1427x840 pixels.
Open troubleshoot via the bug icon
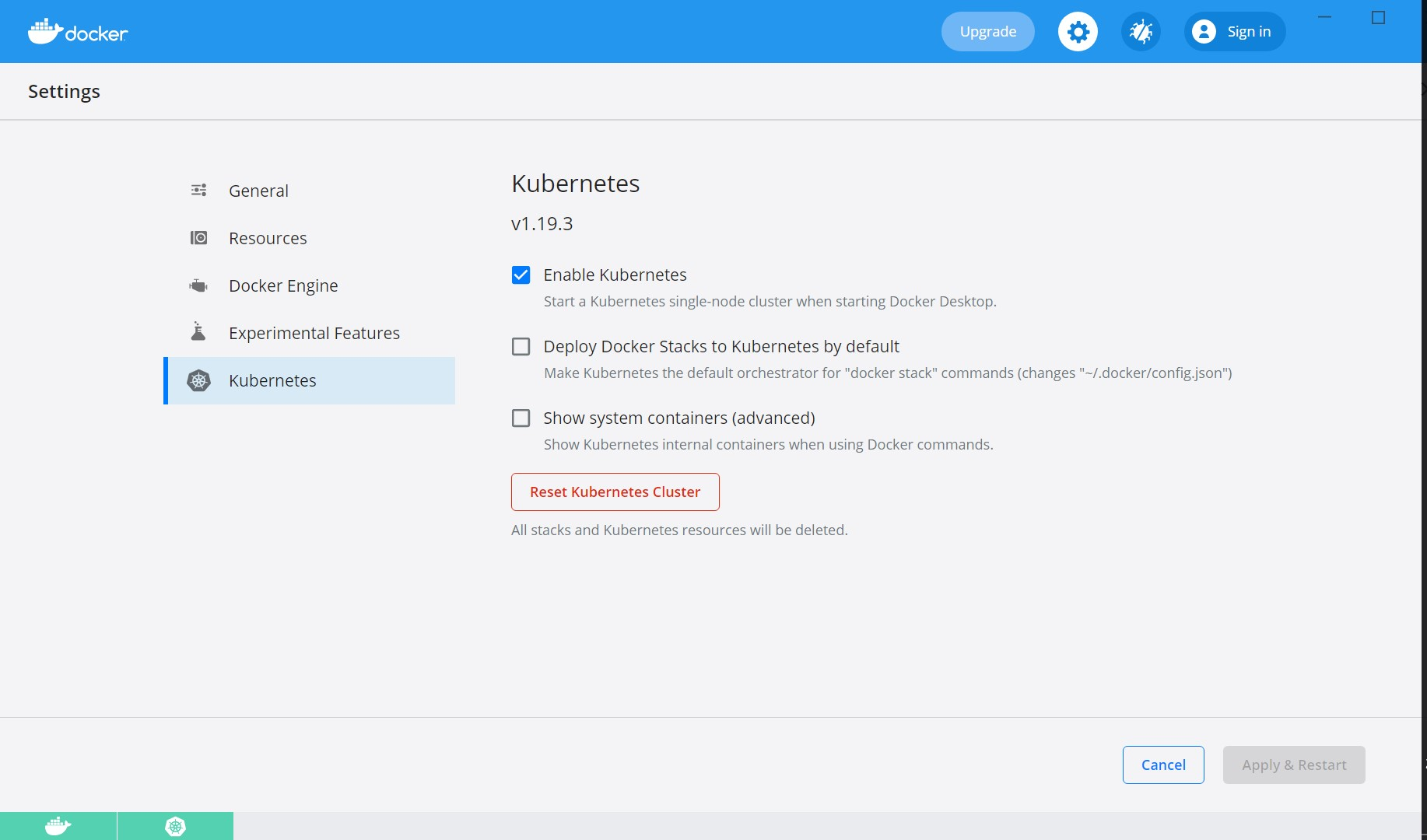point(1141,32)
